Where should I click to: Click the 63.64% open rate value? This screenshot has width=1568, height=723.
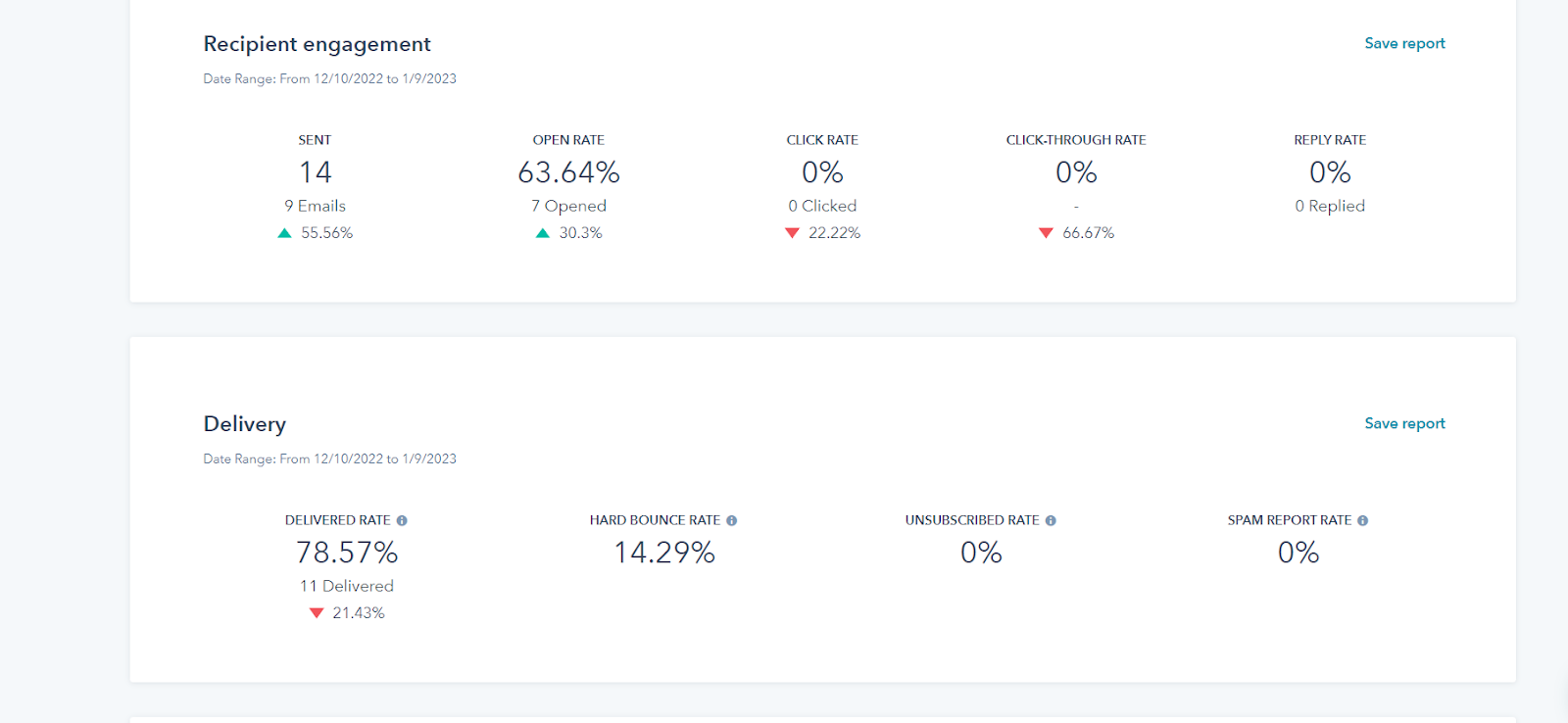coord(568,172)
